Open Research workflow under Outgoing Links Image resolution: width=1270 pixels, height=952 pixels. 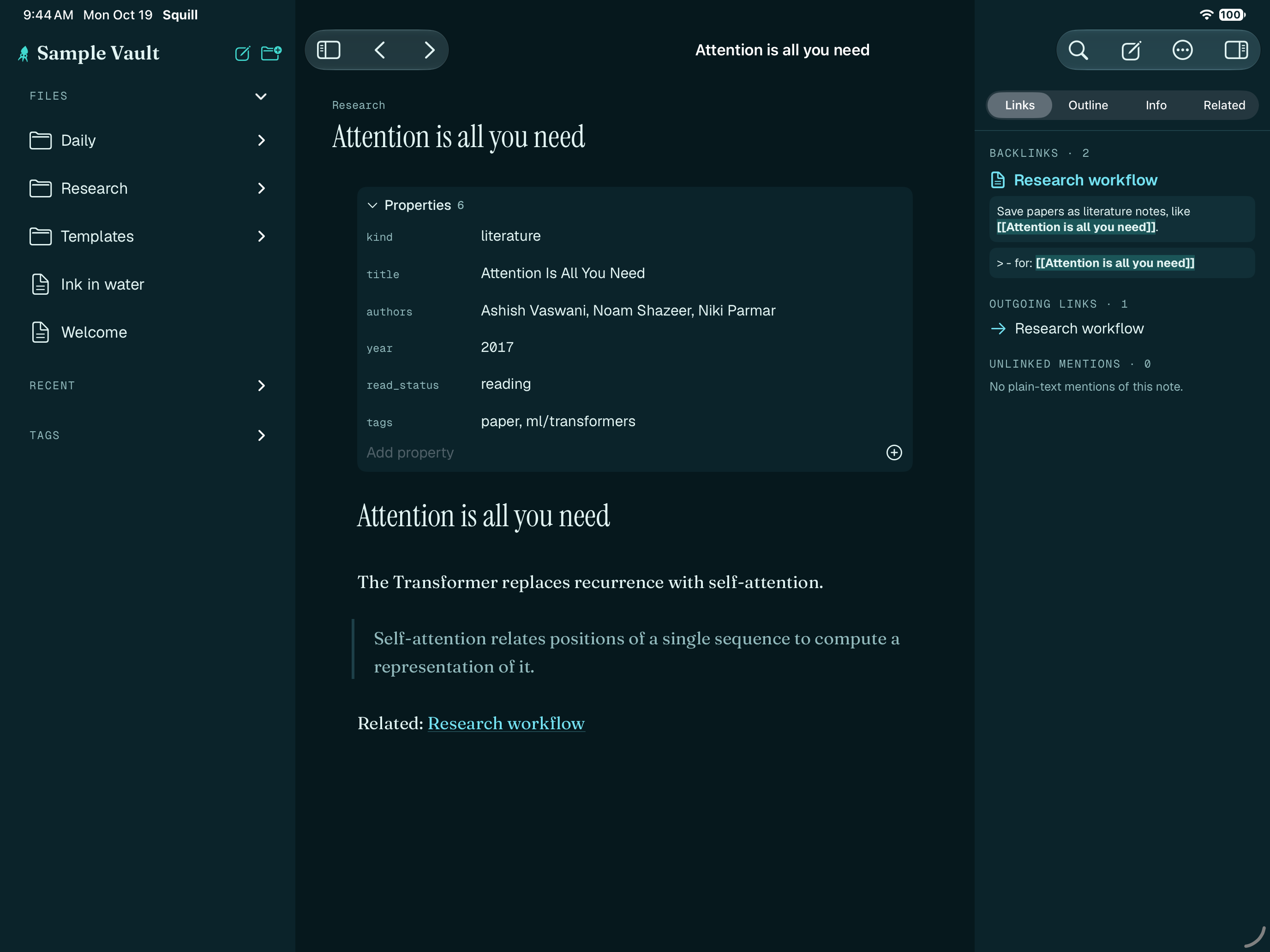point(1079,329)
